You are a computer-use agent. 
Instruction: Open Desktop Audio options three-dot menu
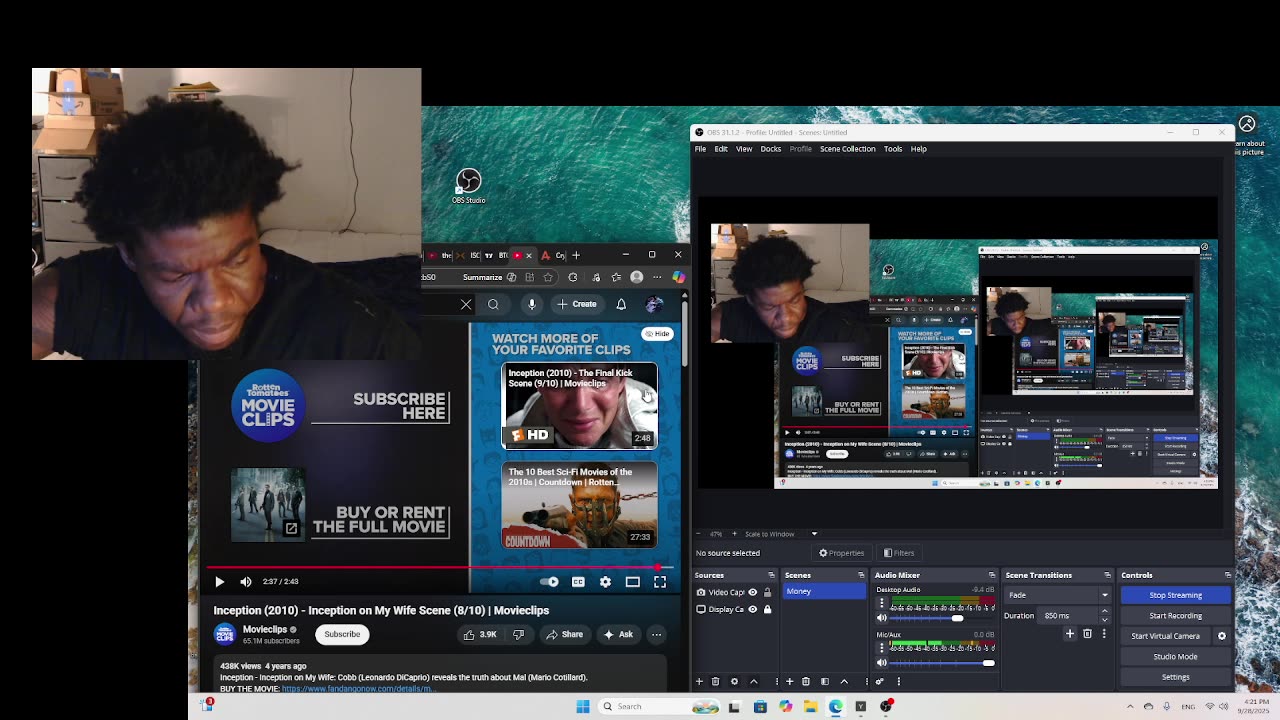pos(881,604)
